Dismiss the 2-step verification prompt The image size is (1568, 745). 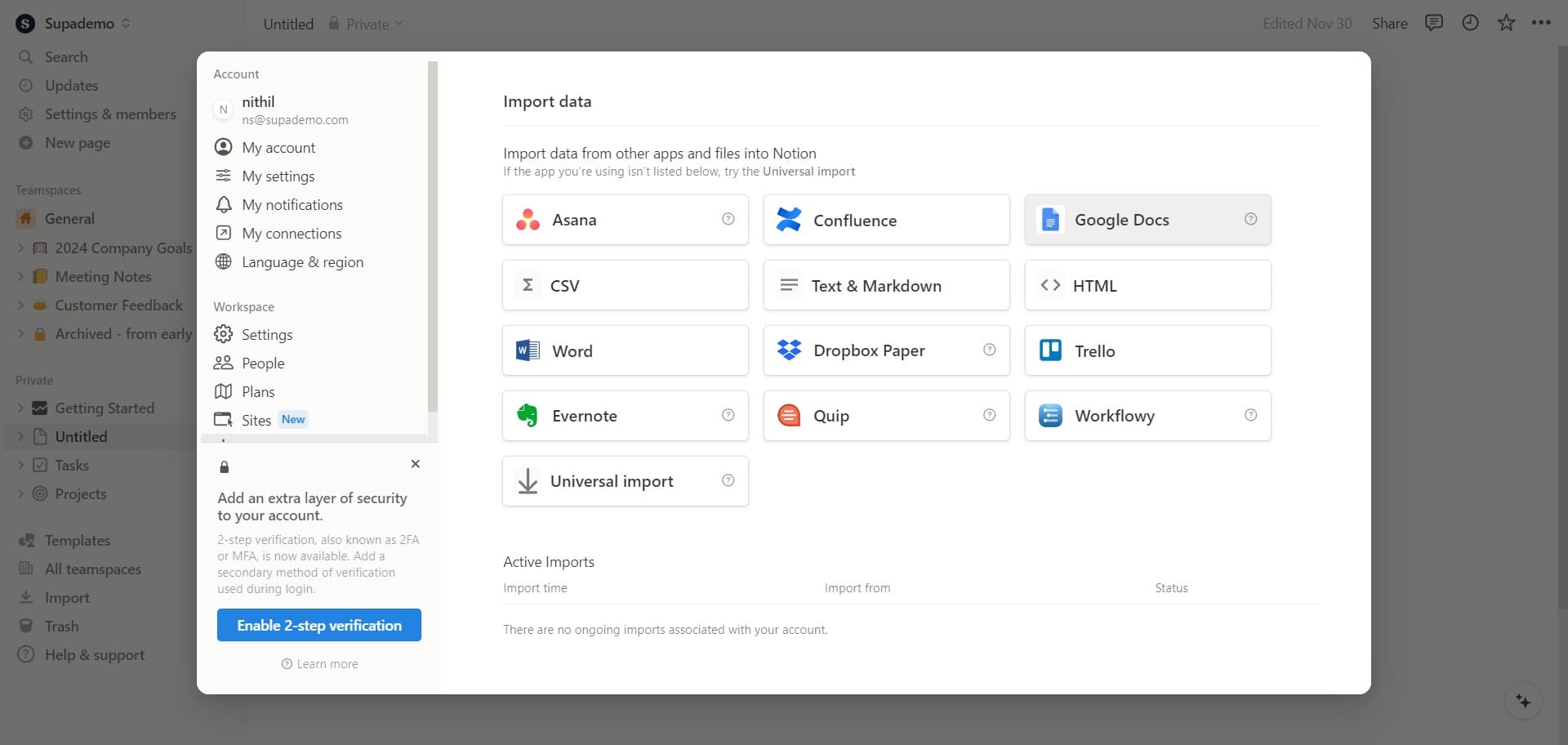point(415,463)
